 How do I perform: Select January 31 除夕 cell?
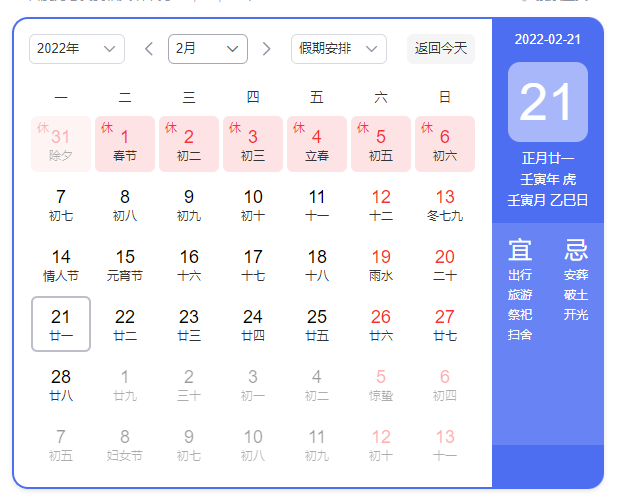tap(61, 144)
